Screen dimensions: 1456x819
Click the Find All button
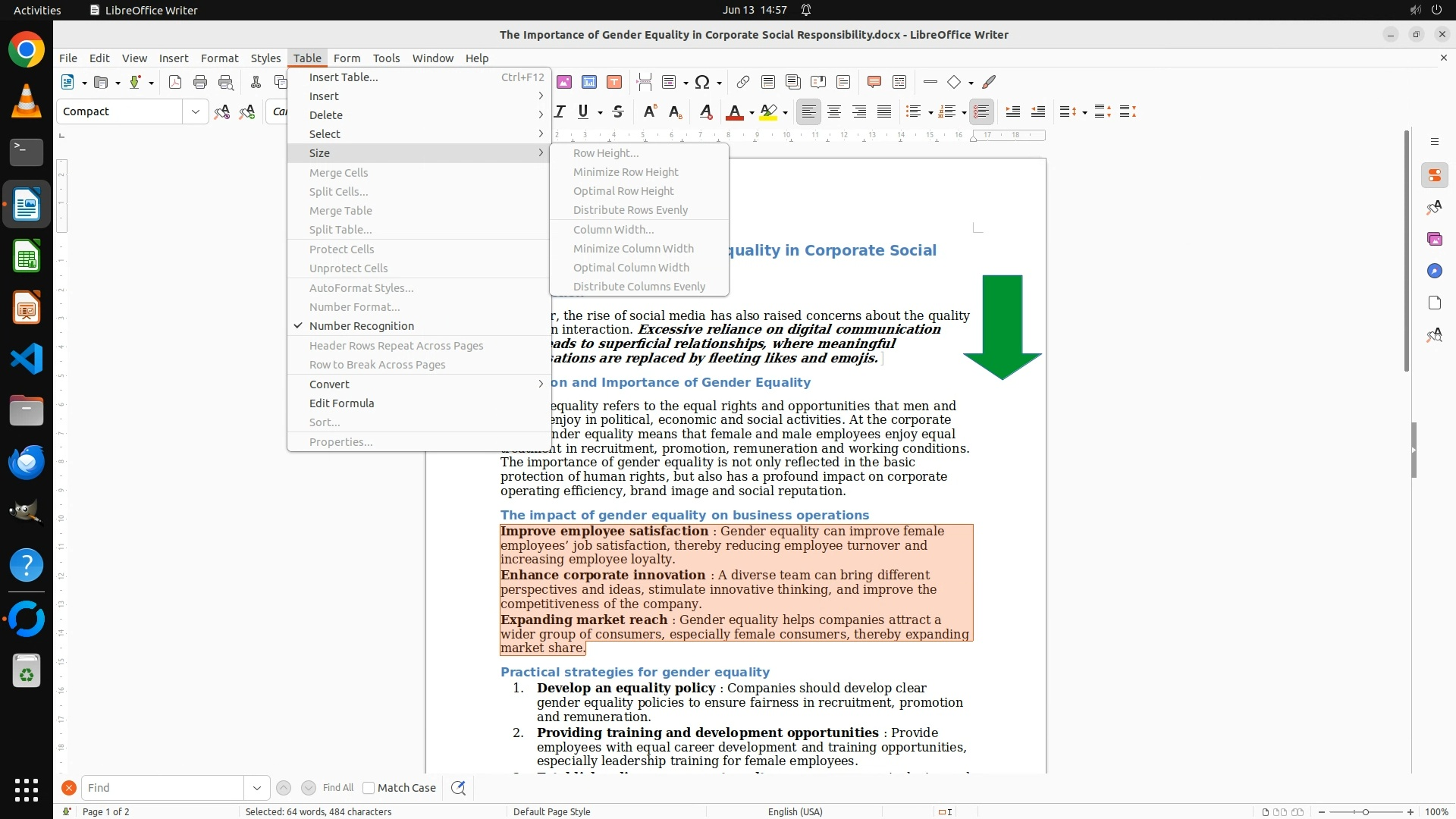[338, 788]
